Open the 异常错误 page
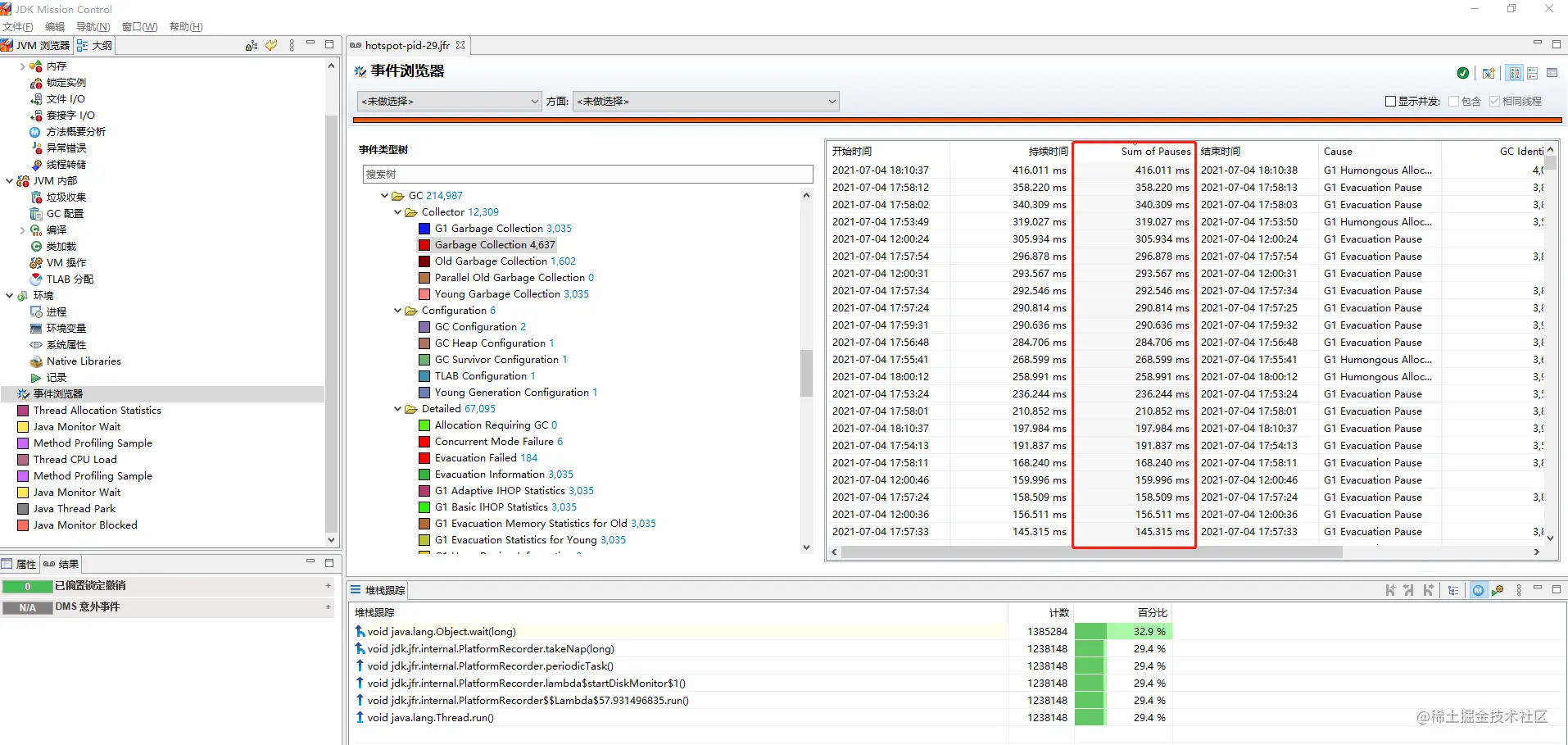This screenshot has height=745, width=1568. coord(66,148)
